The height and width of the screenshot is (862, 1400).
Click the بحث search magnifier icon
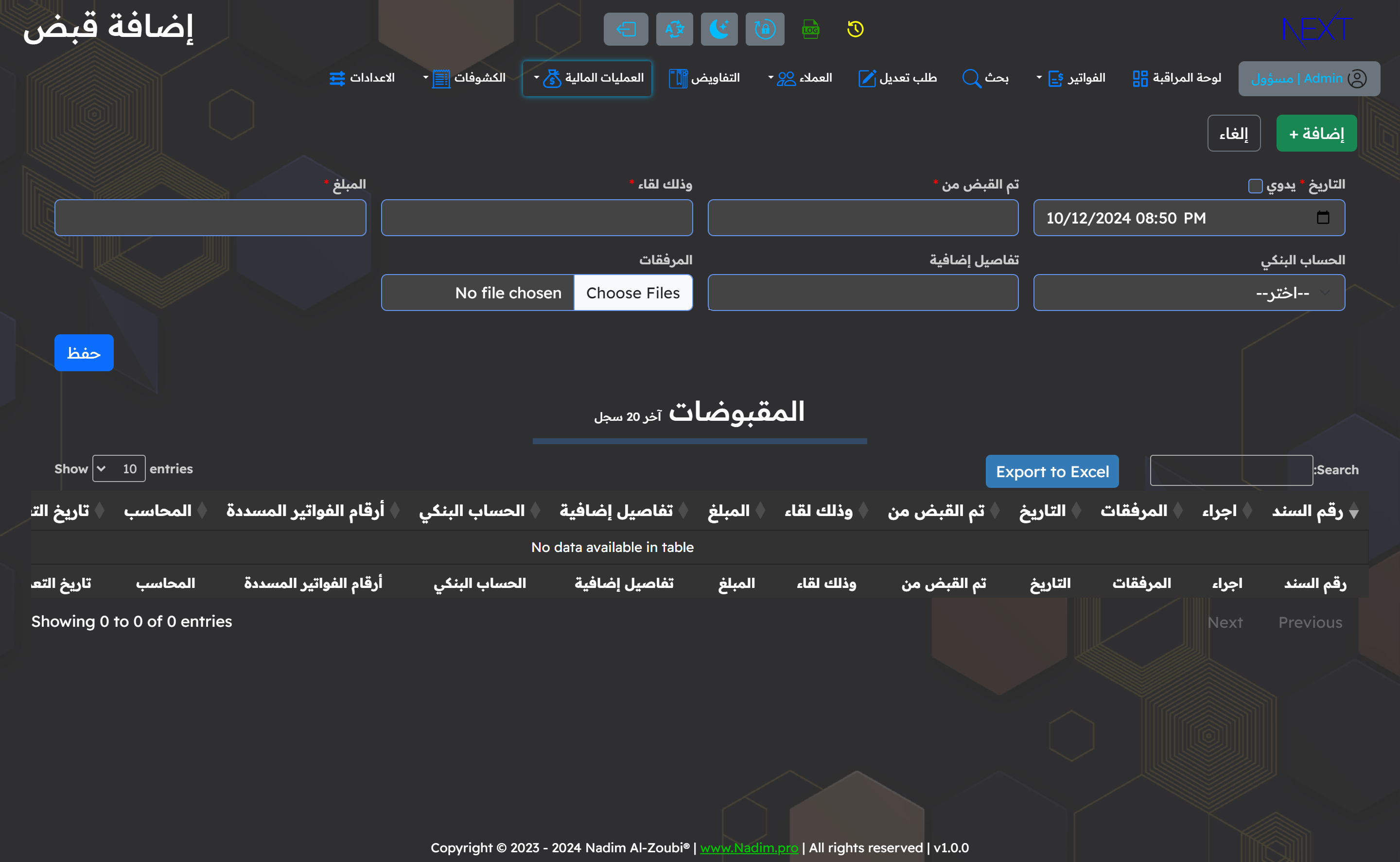click(x=971, y=78)
